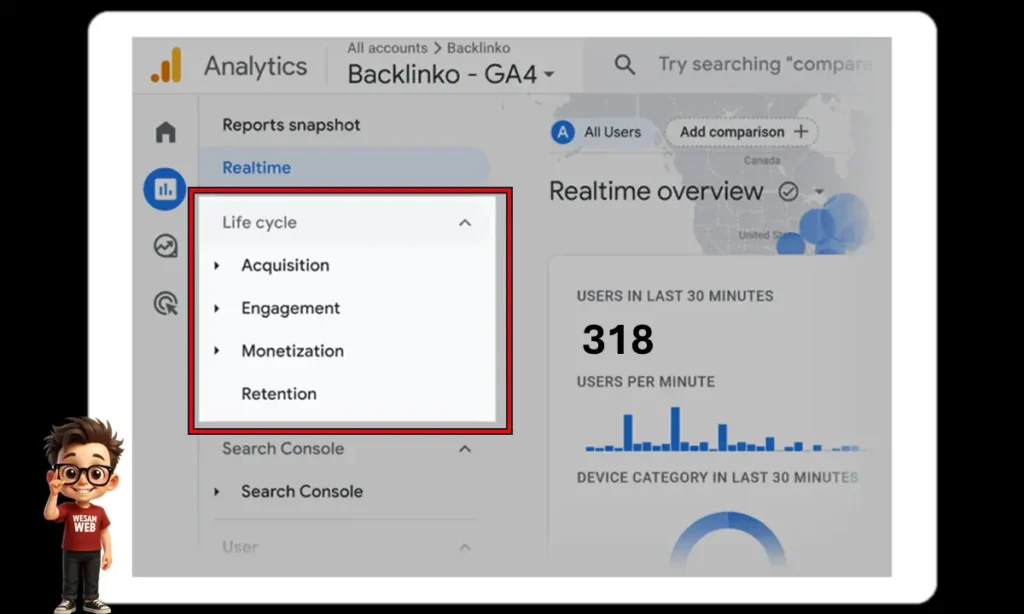Select the Reports icon in the sidebar
This screenshot has height=614, width=1024.
point(164,189)
